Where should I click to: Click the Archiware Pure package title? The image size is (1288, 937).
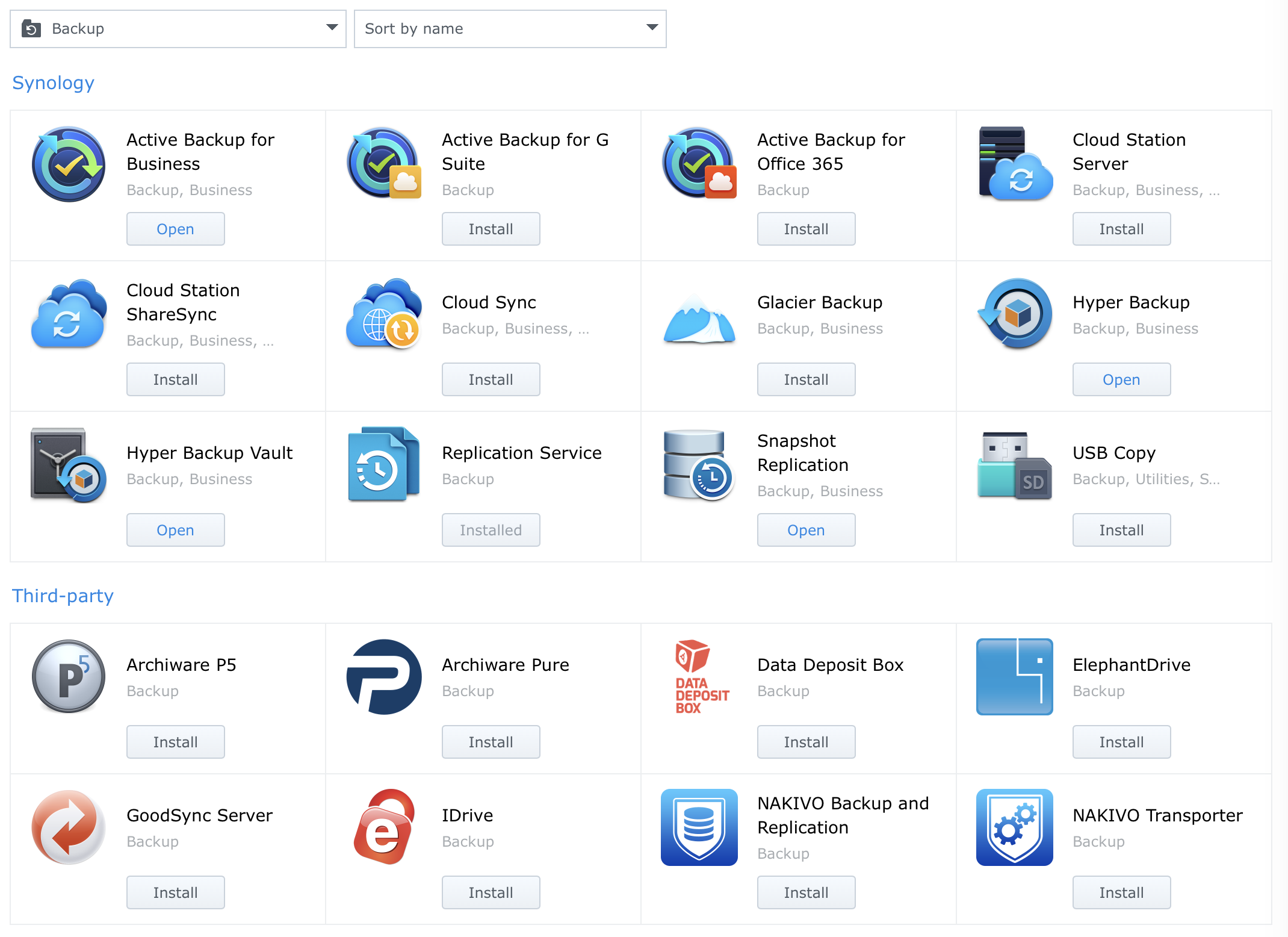click(x=506, y=665)
